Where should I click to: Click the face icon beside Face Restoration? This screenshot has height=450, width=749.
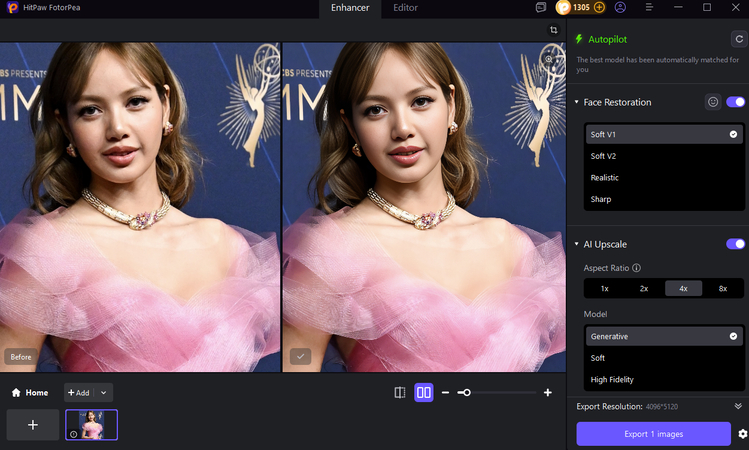(713, 102)
